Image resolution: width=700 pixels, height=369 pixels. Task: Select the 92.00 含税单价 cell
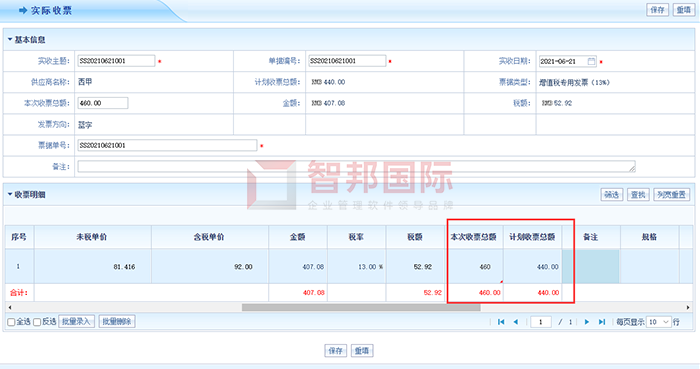click(x=210, y=267)
